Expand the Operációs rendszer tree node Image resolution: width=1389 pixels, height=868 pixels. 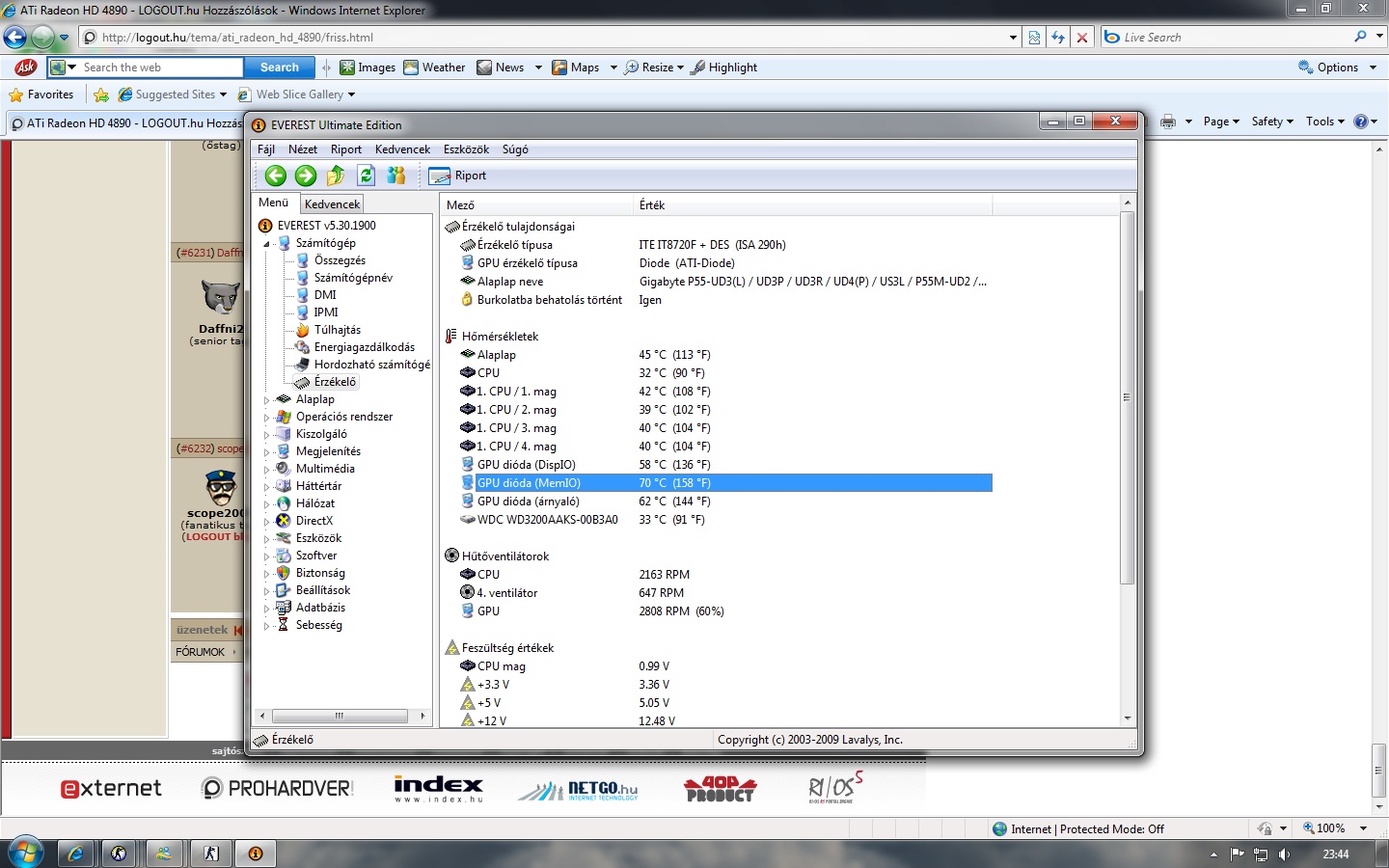coord(267,417)
